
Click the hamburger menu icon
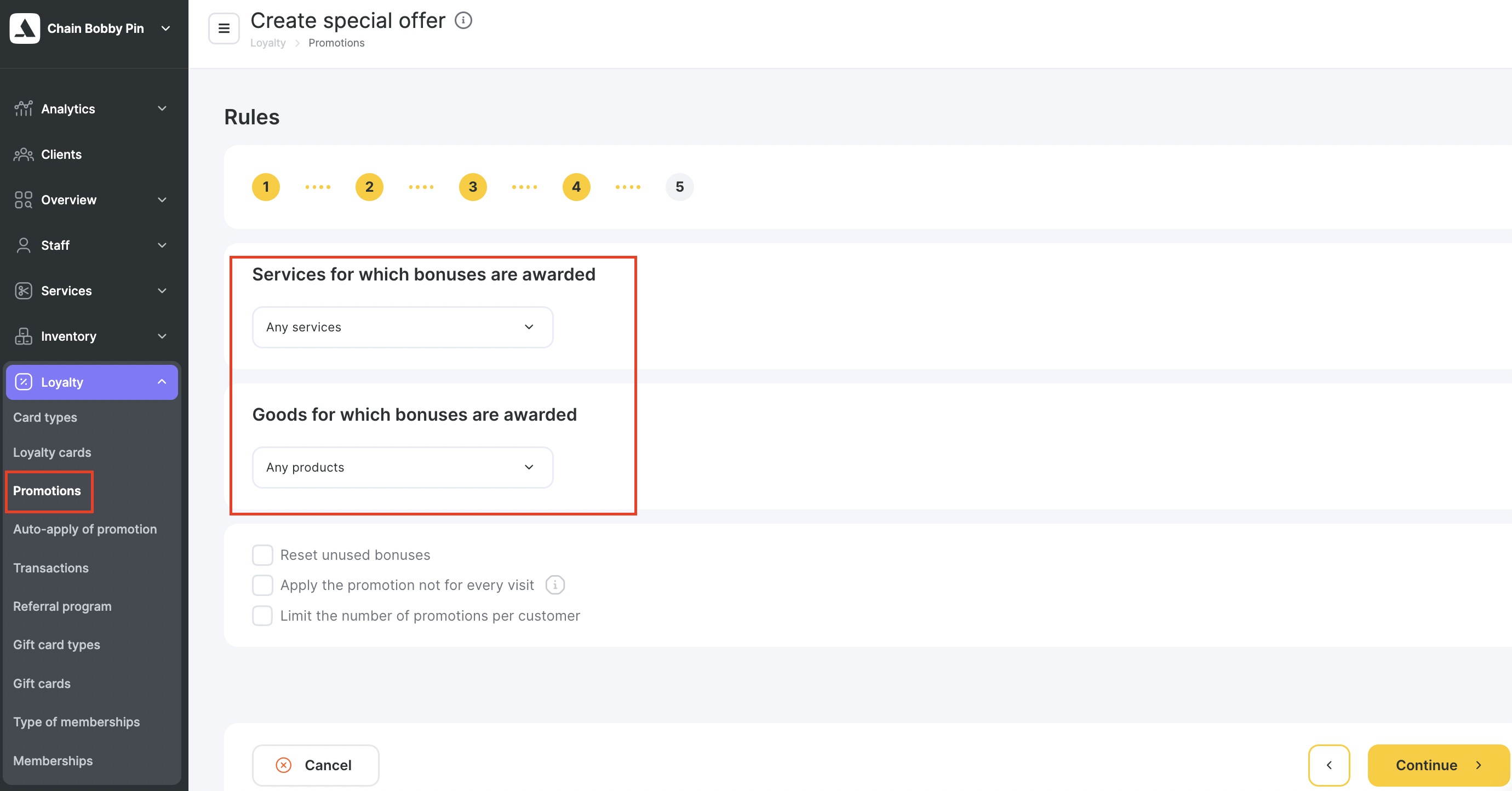224,28
